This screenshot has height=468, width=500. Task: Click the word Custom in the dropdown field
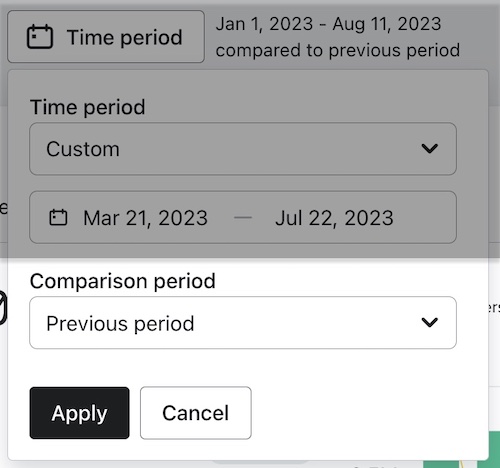[83, 149]
